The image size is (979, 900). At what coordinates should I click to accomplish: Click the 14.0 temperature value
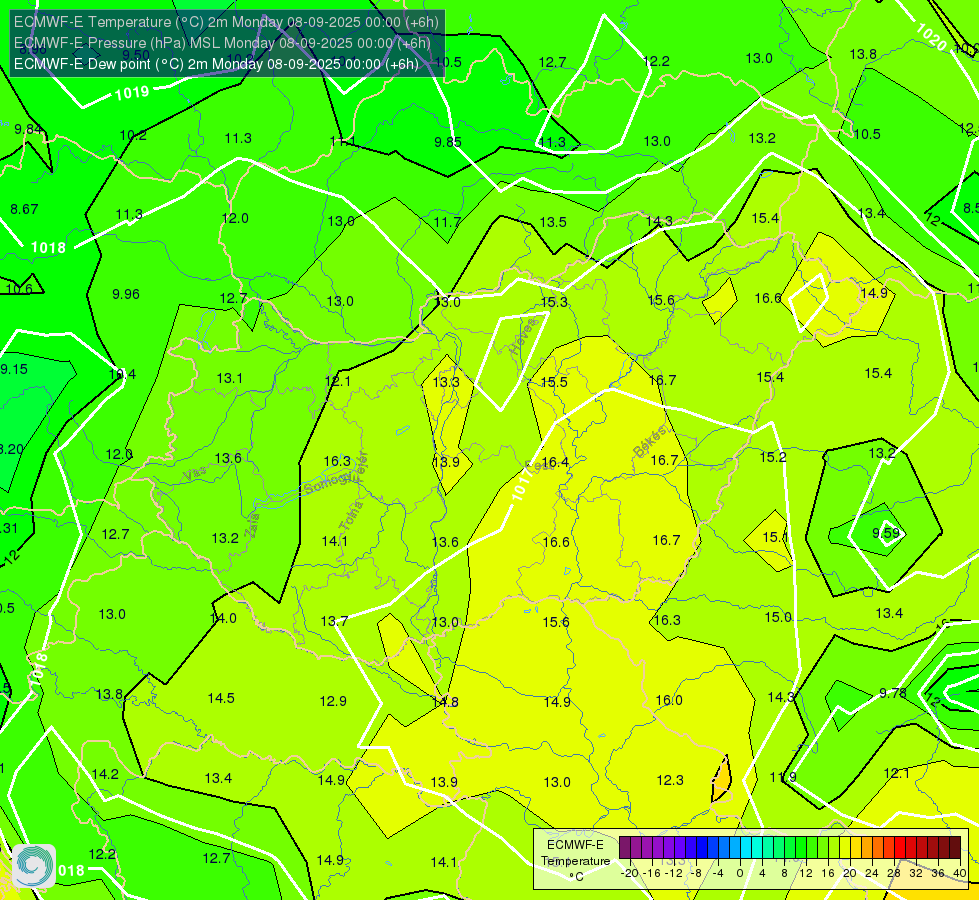tap(223, 618)
